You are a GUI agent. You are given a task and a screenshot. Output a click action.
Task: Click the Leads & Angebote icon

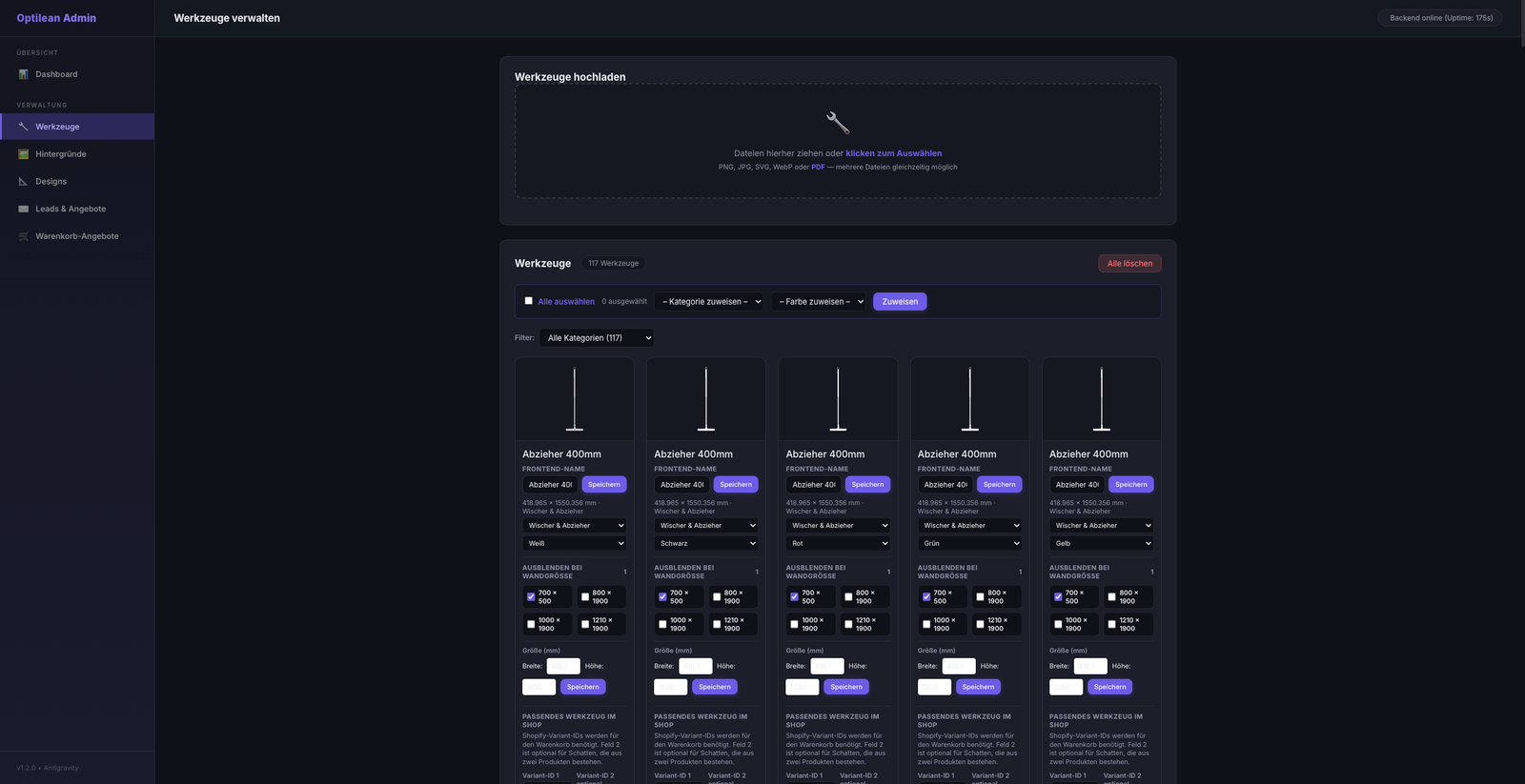coord(24,210)
